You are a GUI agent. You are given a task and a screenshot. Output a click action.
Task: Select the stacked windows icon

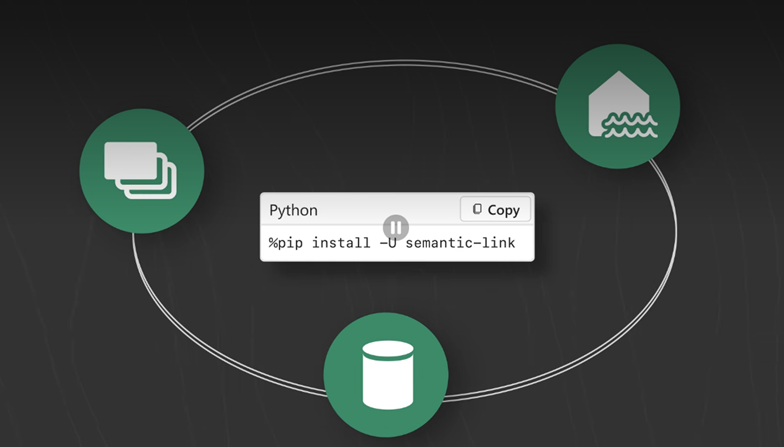click(x=141, y=170)
